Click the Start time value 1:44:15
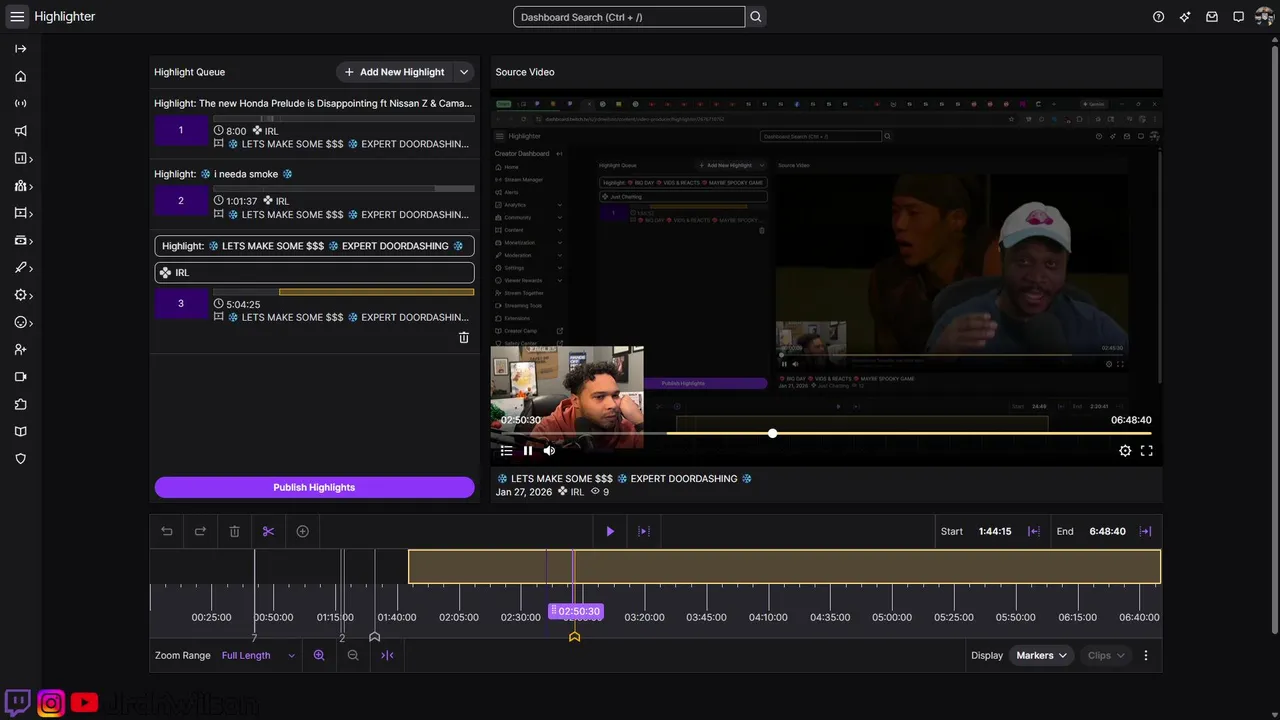Screen dimensions: 1280x720 [995, 531]
